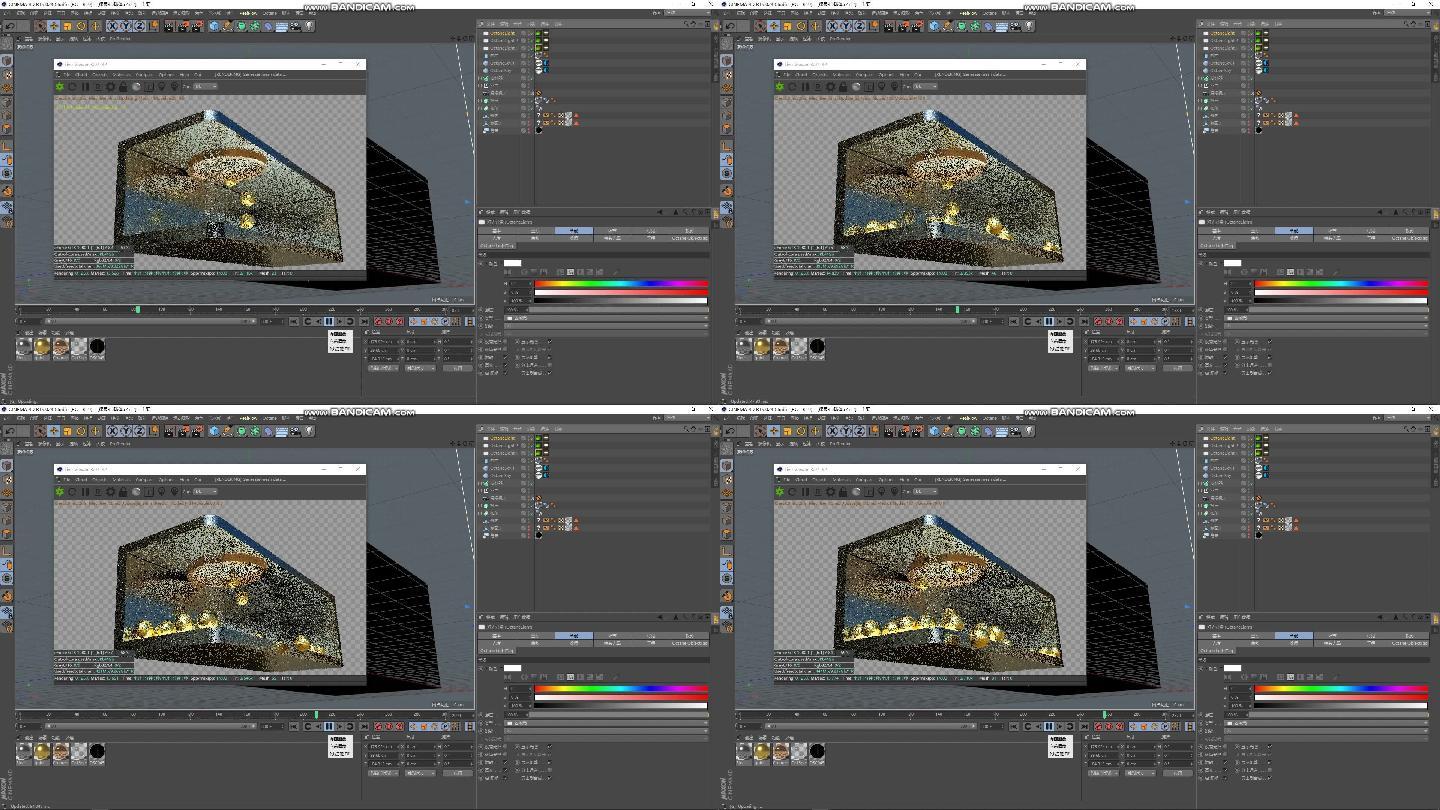Click the autokey red button in the bottom-right frame
Viewport: 1440px width, 810px height.
pyautogui.click(x=1109, y=726)
